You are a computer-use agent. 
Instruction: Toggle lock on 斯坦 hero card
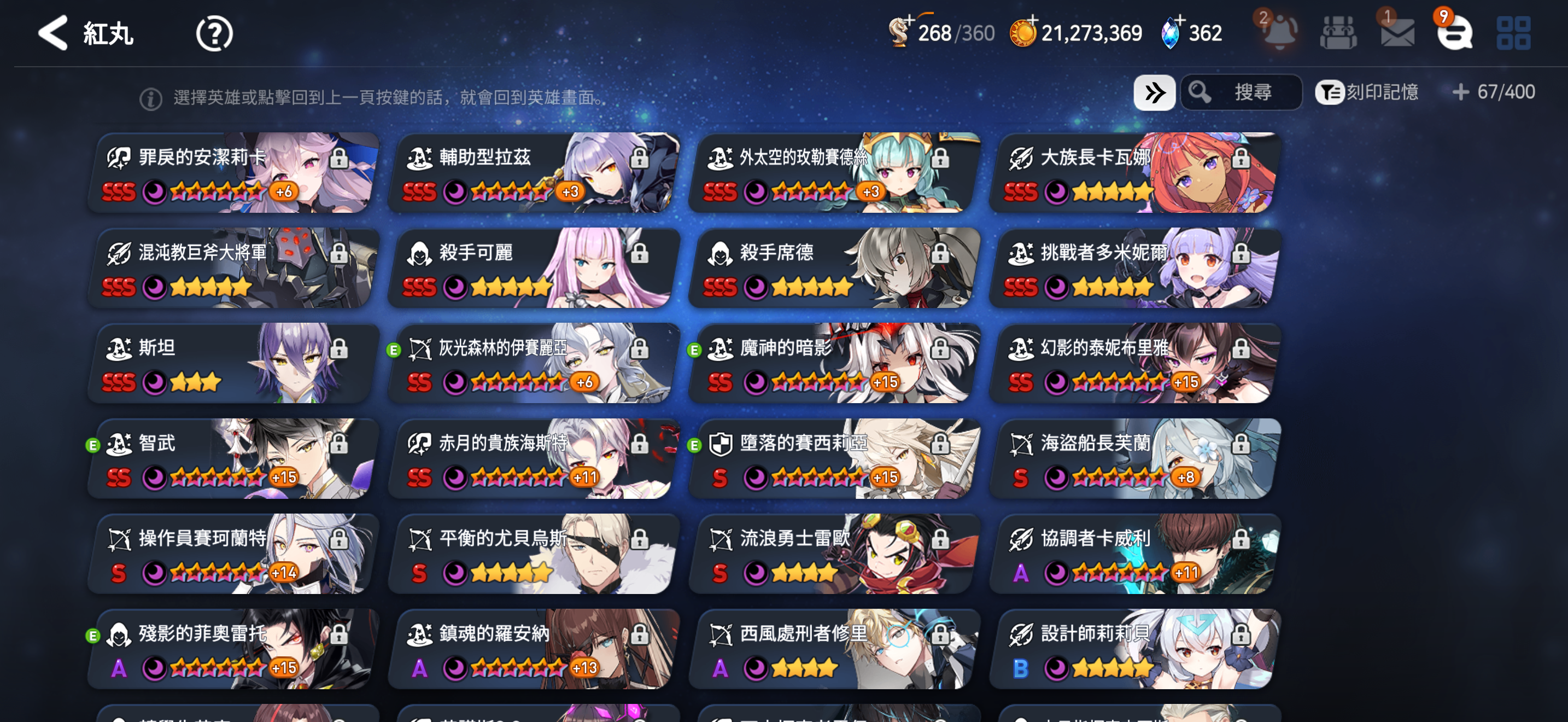[x=339, y=349]
